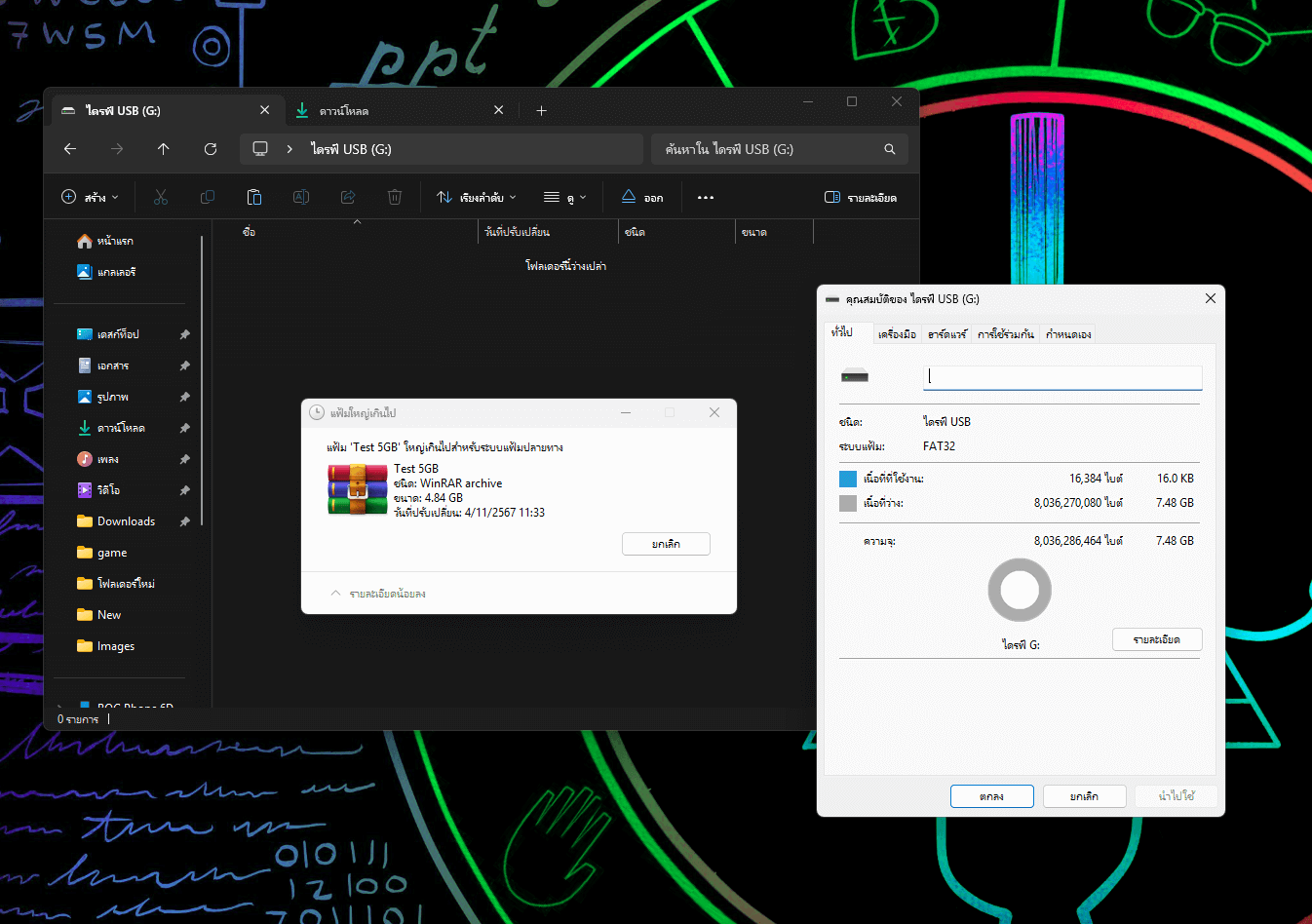The height and width of the screenshot is (924, 1312).
Task: Open the Pictures quick access item
Action: [103, 397]
